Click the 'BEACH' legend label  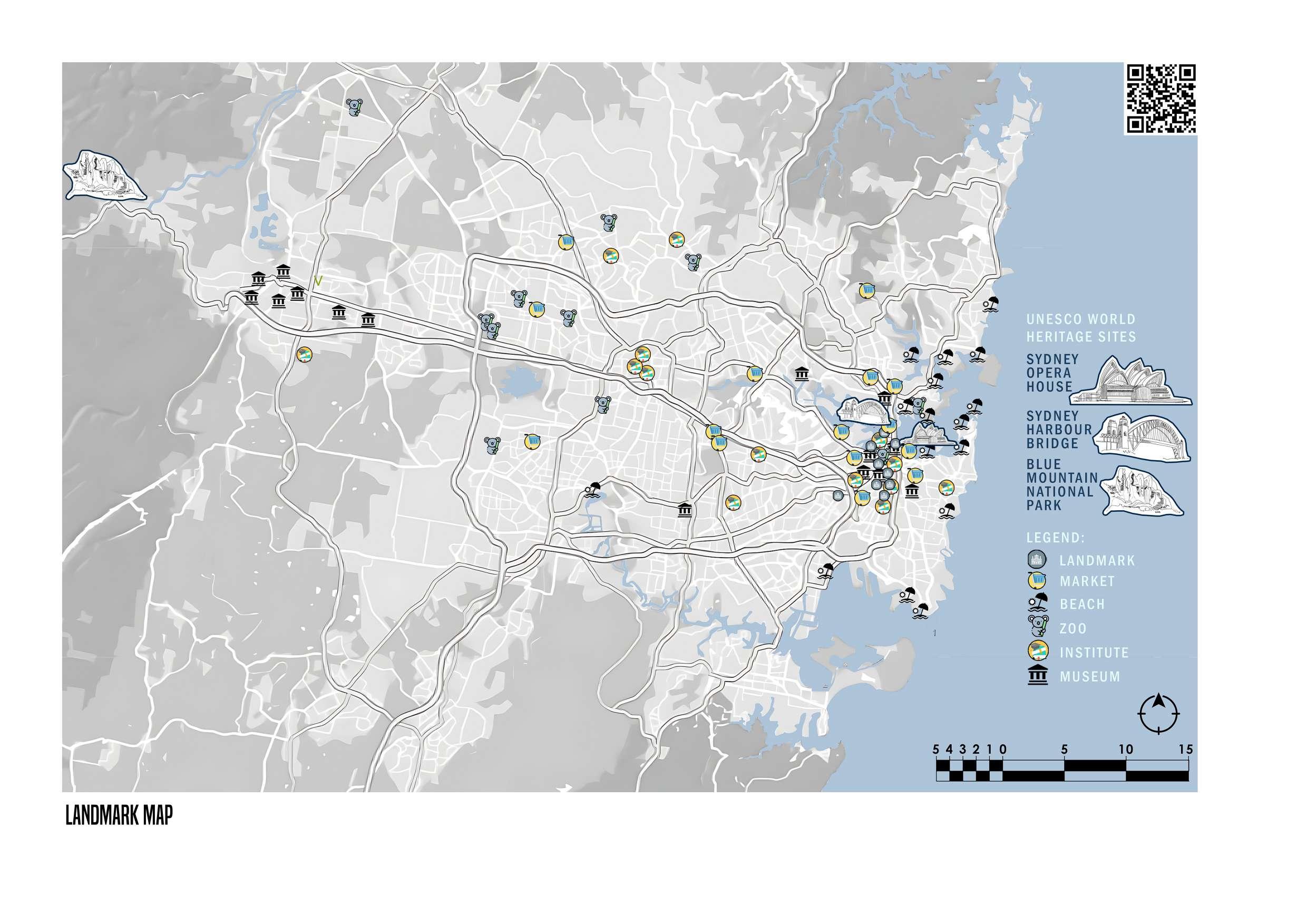(1082, 604)
